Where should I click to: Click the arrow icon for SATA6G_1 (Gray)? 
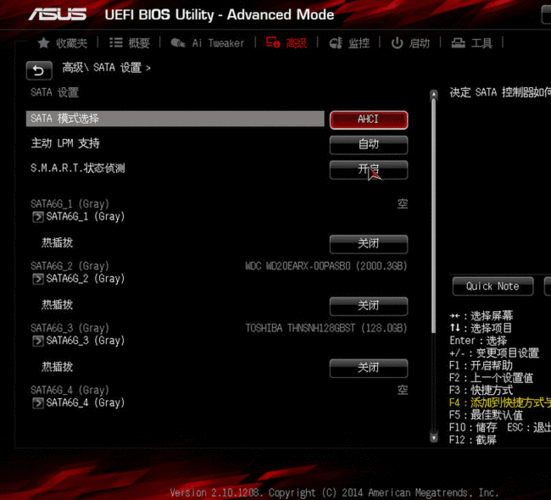pyautogui.click(x=38, y=217)
